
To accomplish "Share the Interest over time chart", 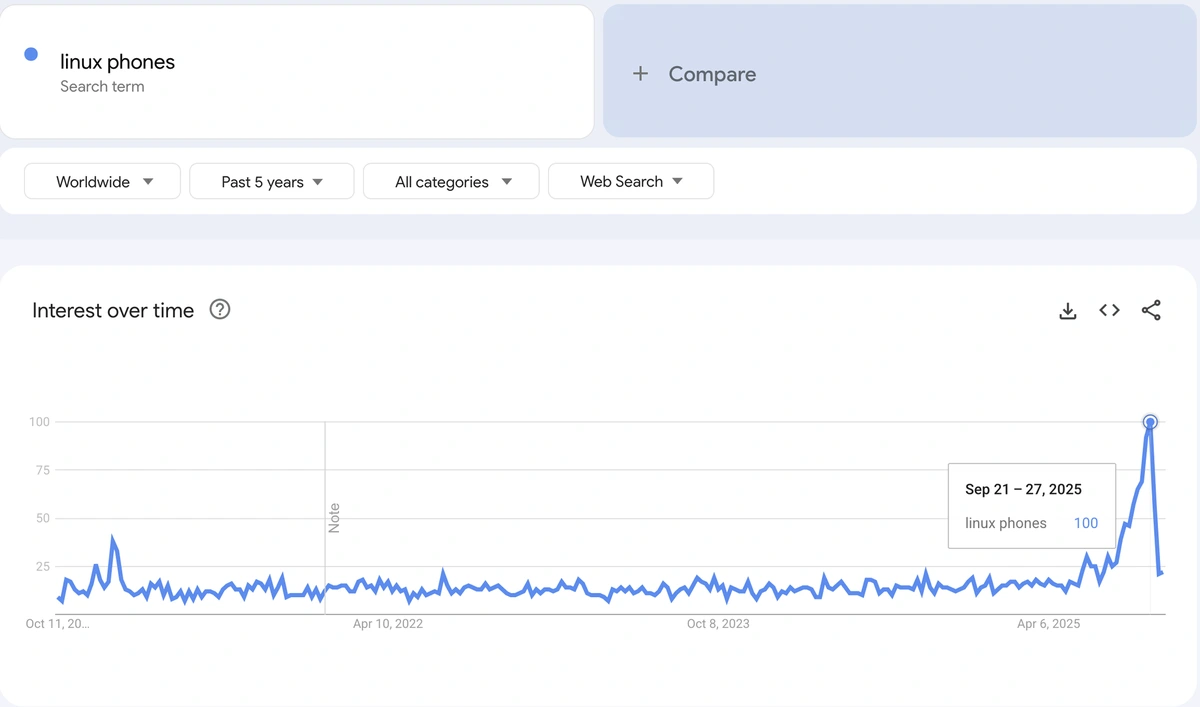I will click(x=1150, y=310).
